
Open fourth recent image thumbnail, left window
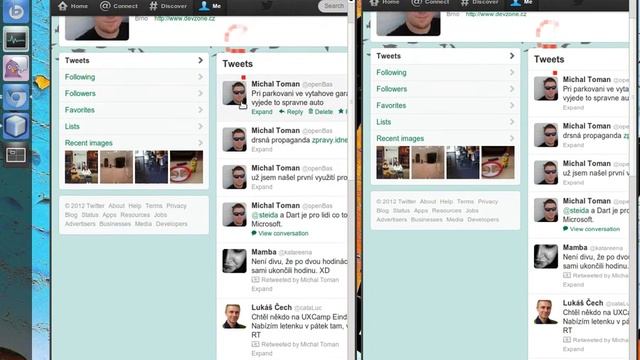[187, 167]
